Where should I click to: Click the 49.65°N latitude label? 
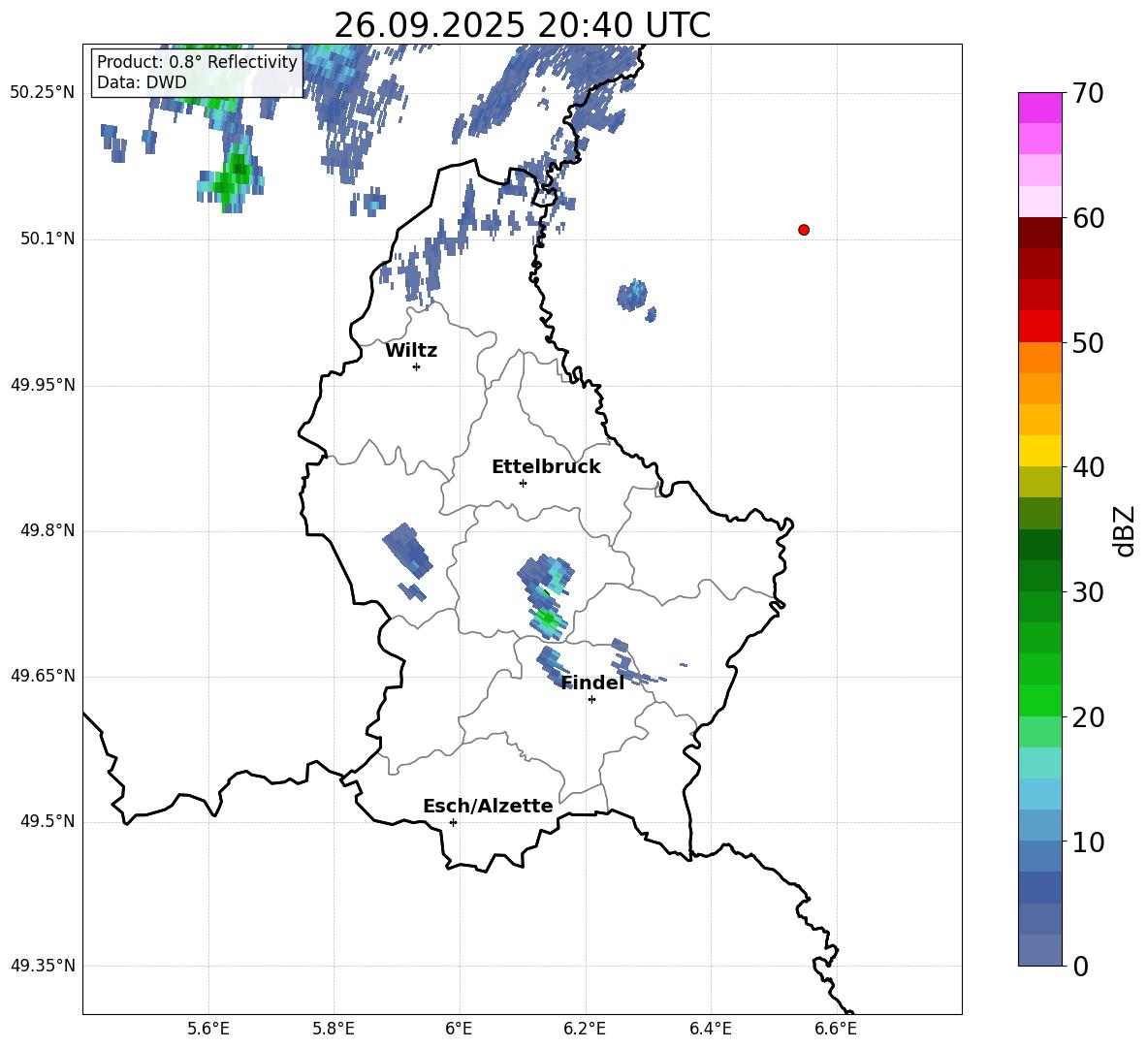43,676
